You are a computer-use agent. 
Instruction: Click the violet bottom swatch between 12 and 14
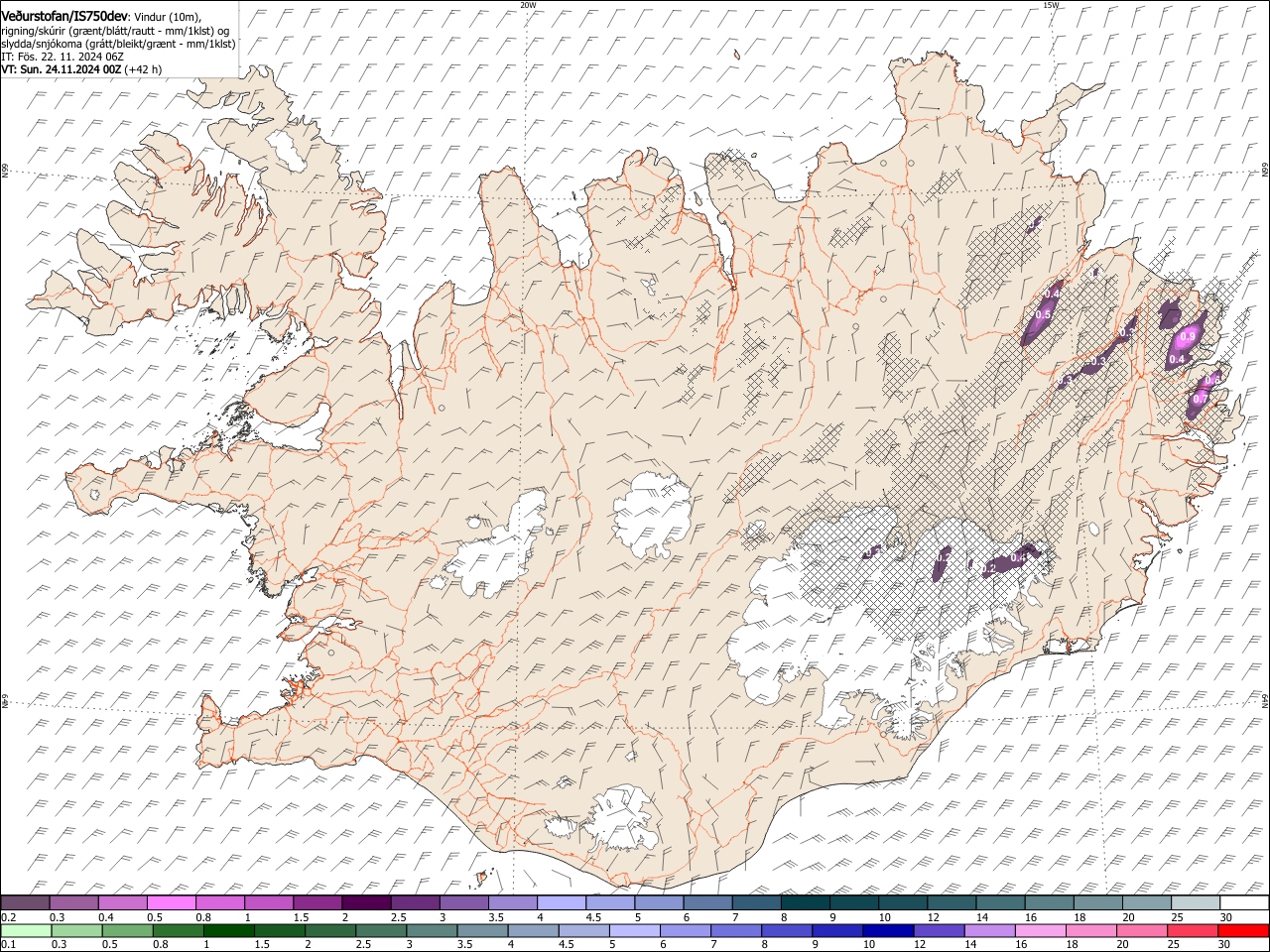coord(940,930)
